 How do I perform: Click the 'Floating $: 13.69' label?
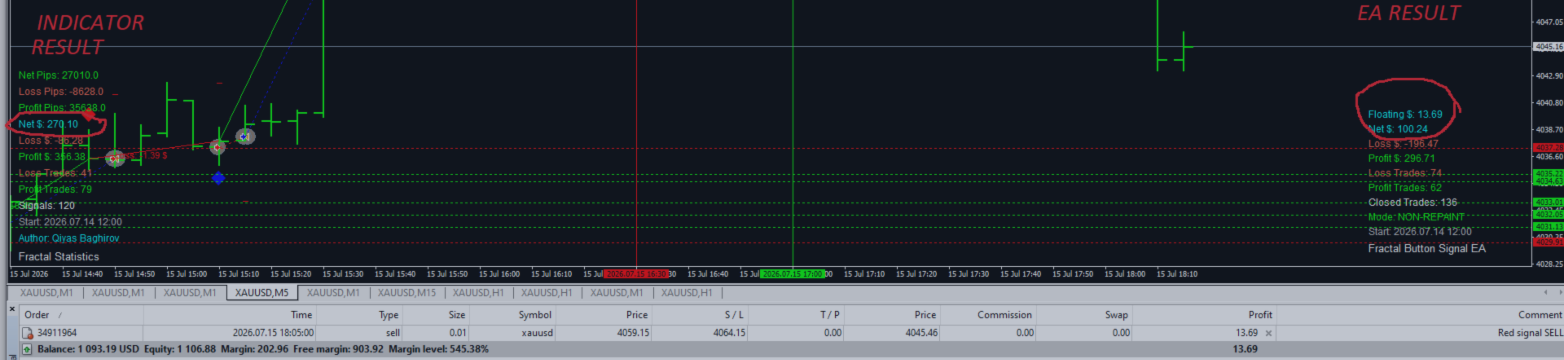[x=1405, y=114]
